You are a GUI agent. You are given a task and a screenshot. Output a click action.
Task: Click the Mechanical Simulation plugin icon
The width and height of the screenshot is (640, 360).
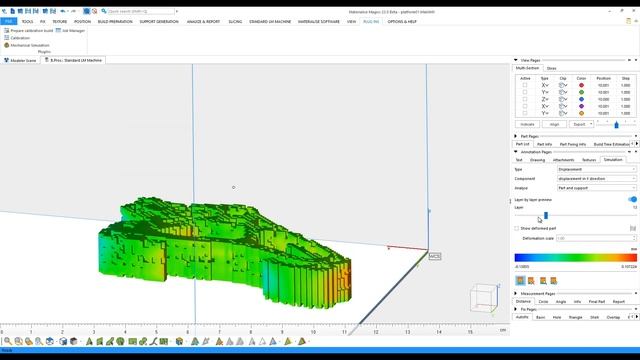7,45
